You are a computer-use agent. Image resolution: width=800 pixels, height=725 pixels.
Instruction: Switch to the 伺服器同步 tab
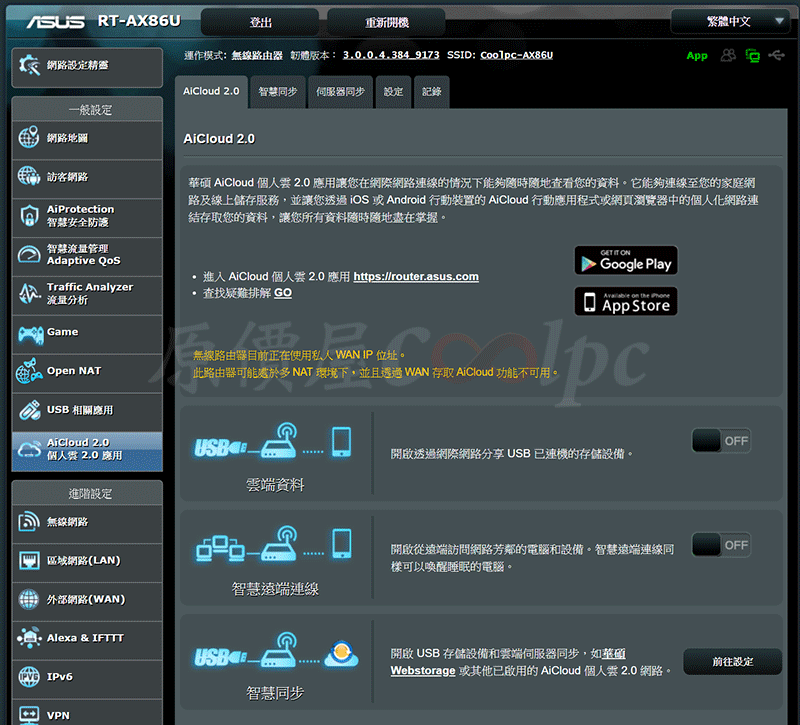(x=340, y=92)
